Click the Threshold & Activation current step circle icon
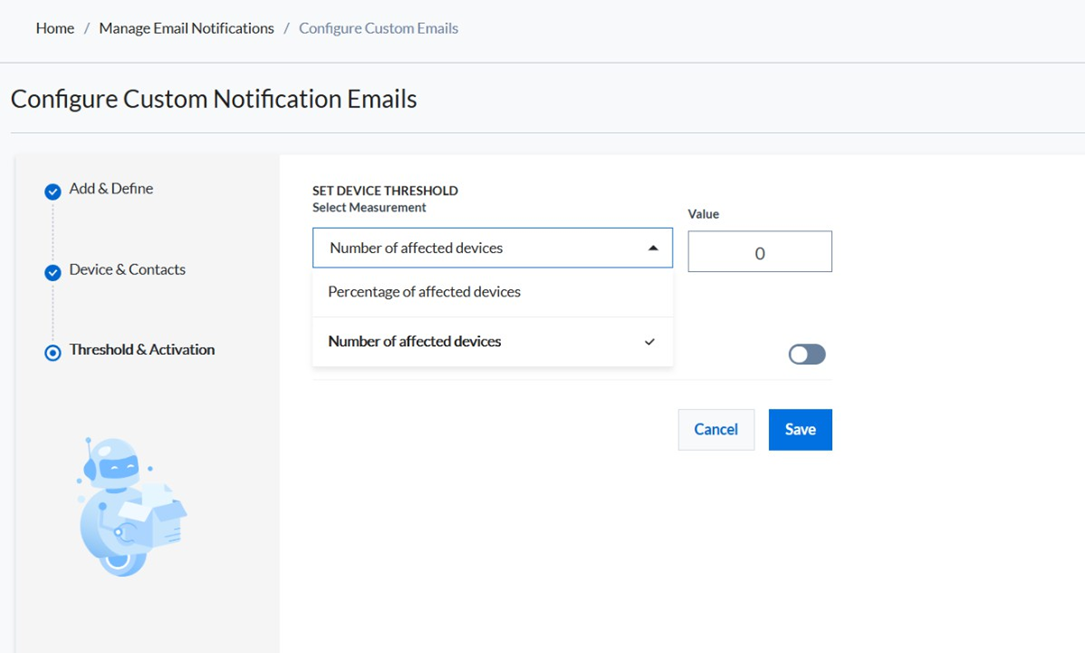The image size is (1085, 653). coord(53,353)
